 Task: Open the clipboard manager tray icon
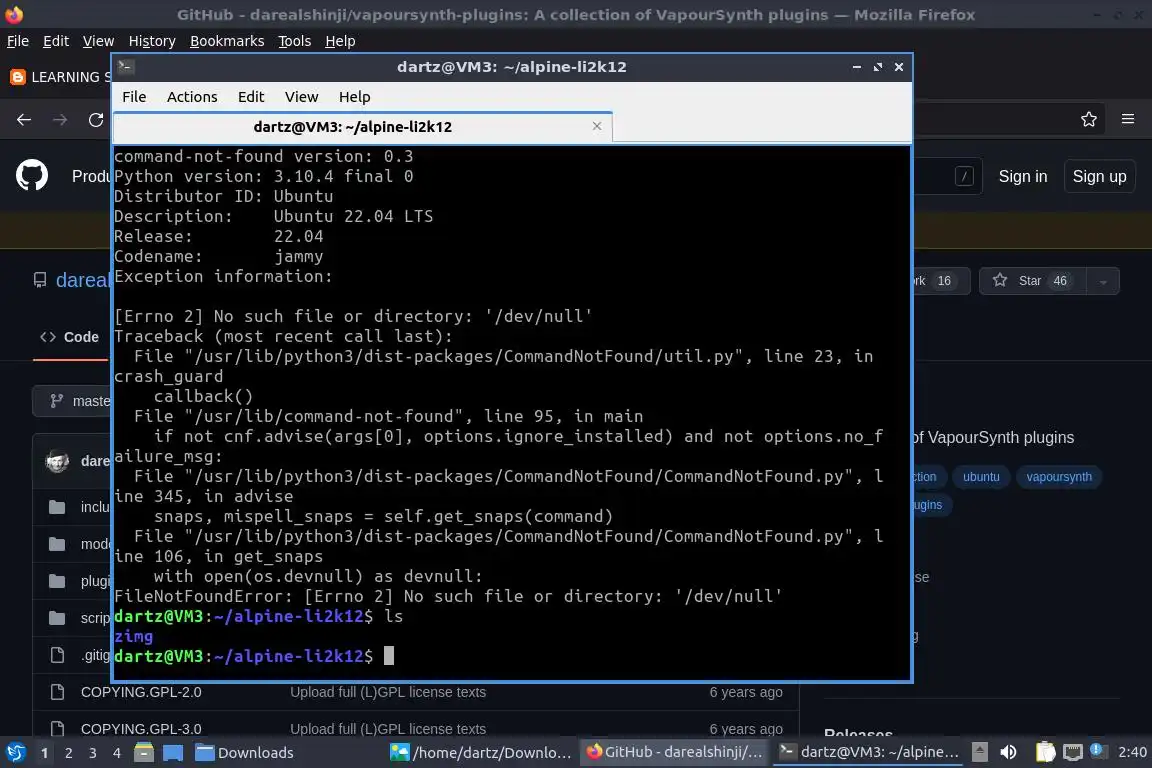[x=1045, y=752]
